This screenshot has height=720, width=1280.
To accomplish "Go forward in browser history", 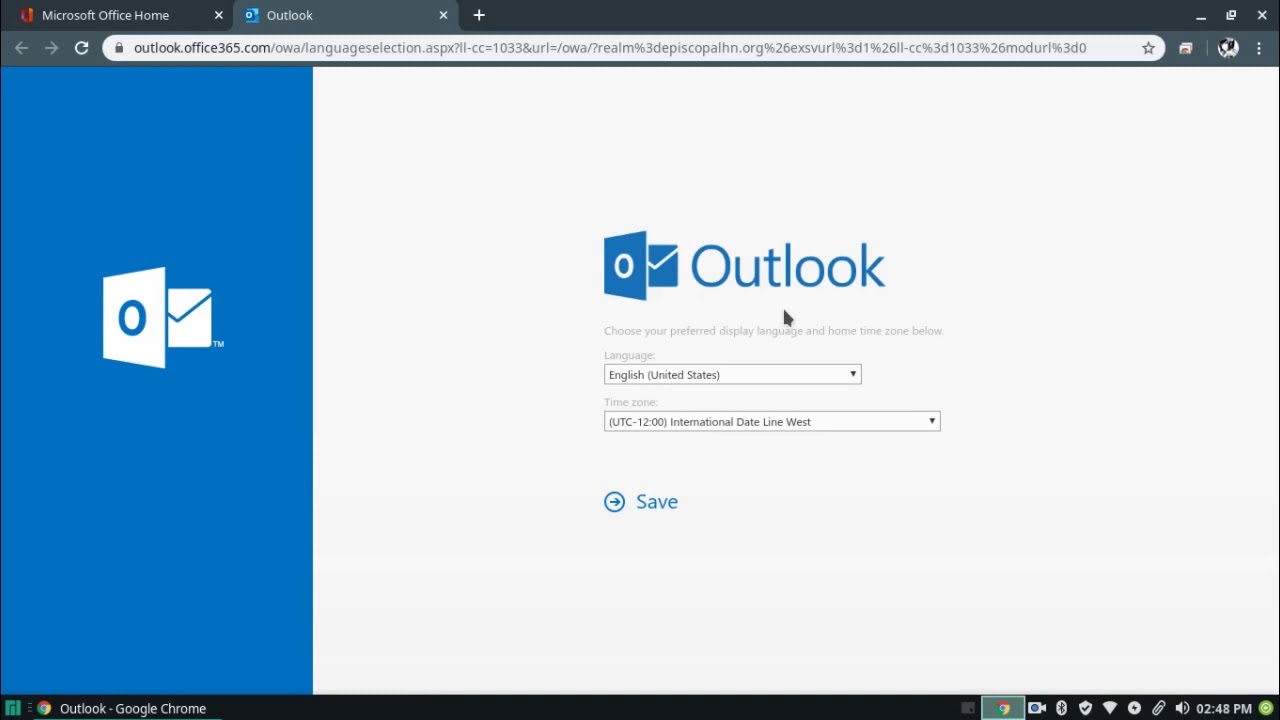I will 51,47.
